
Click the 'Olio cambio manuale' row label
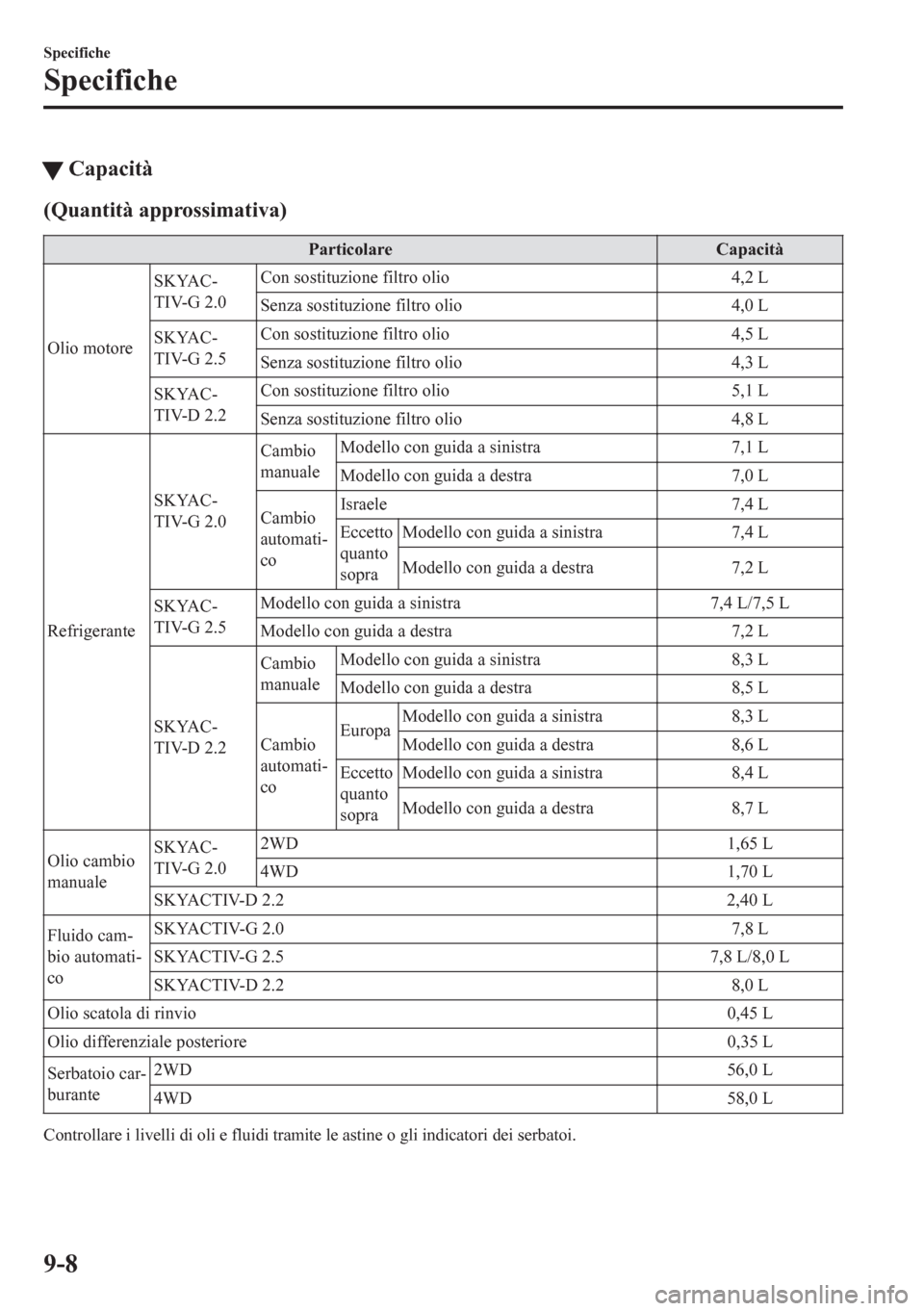(93, 872)
